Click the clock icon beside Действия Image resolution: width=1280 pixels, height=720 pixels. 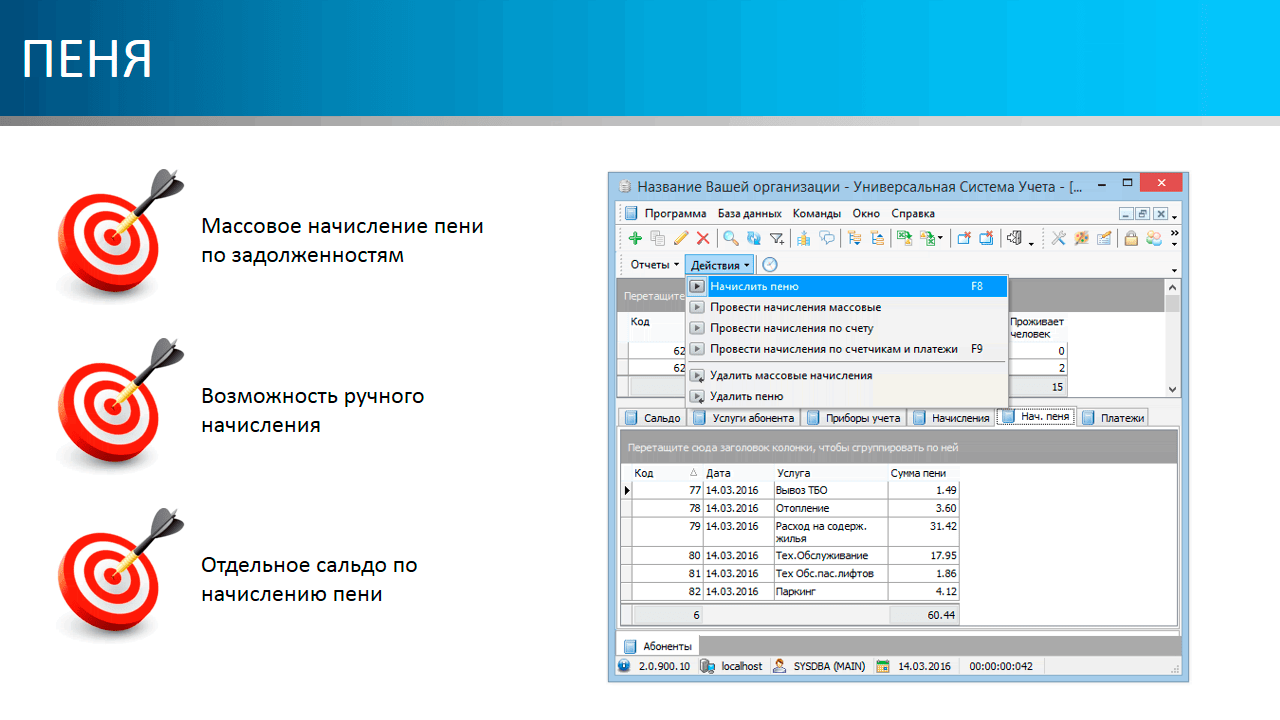(769, 265)
